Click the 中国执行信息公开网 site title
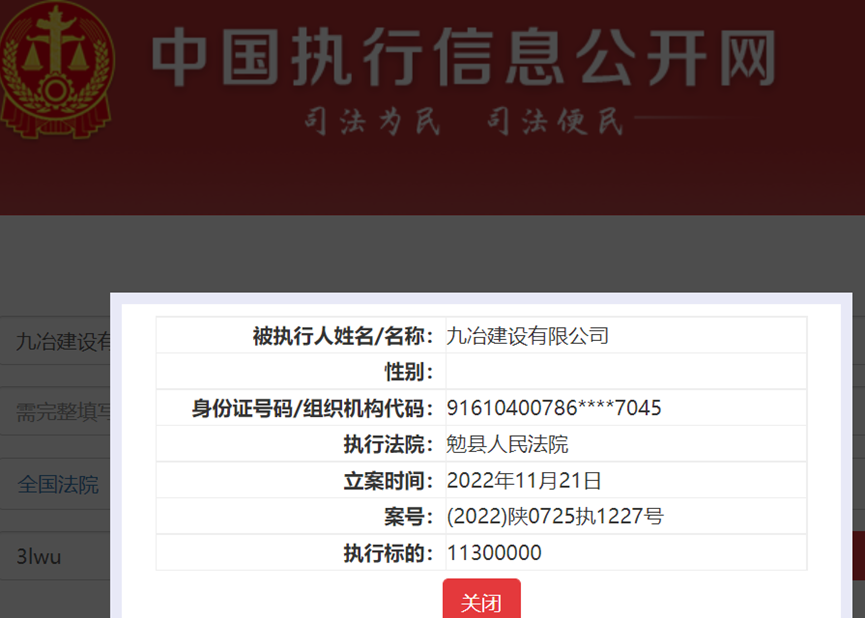 [x=464, y=57]
